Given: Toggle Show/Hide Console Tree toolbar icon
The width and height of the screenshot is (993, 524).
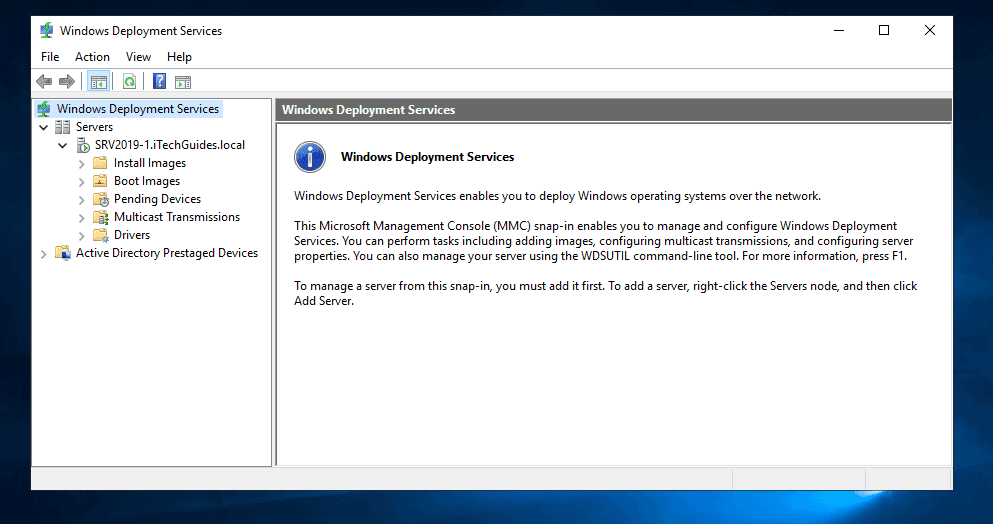Looking at the screenshot, I should (x=99, y=82).
